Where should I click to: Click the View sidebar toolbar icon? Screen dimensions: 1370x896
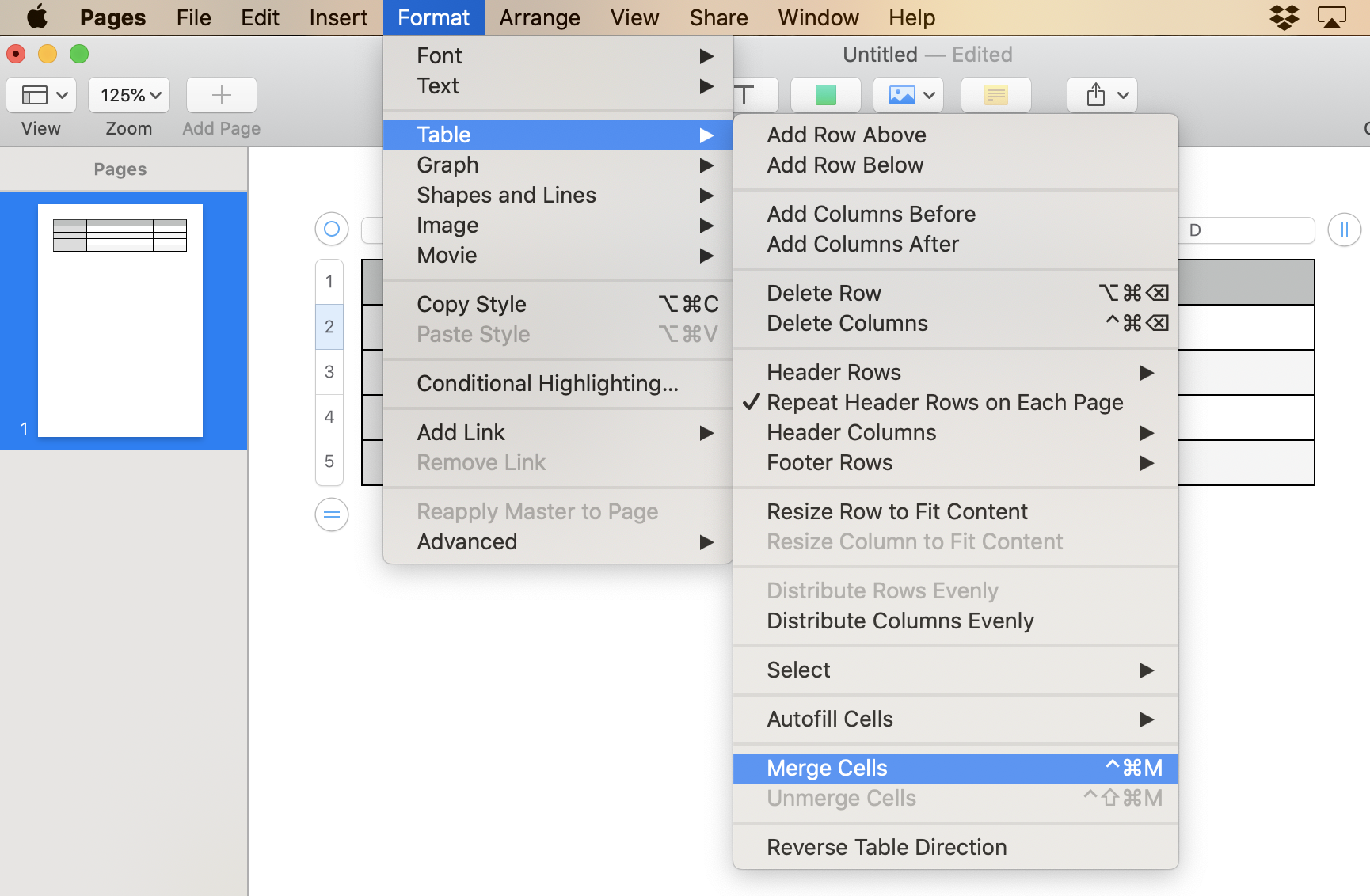pos(41,95)
